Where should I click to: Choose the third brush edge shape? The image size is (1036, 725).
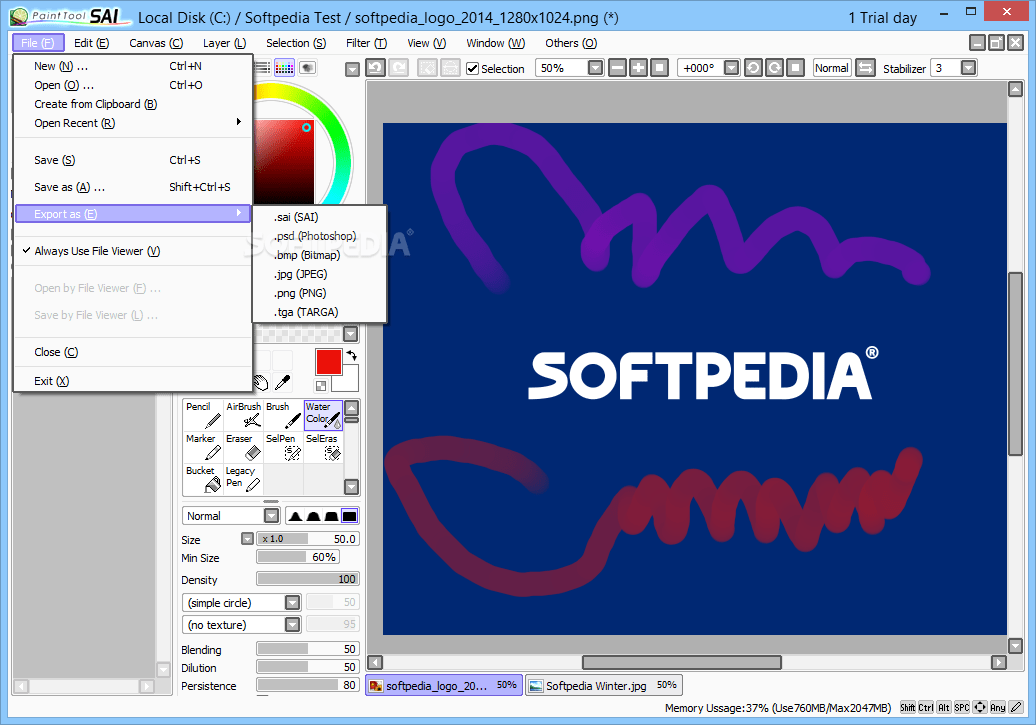click(x=331, y=516)
